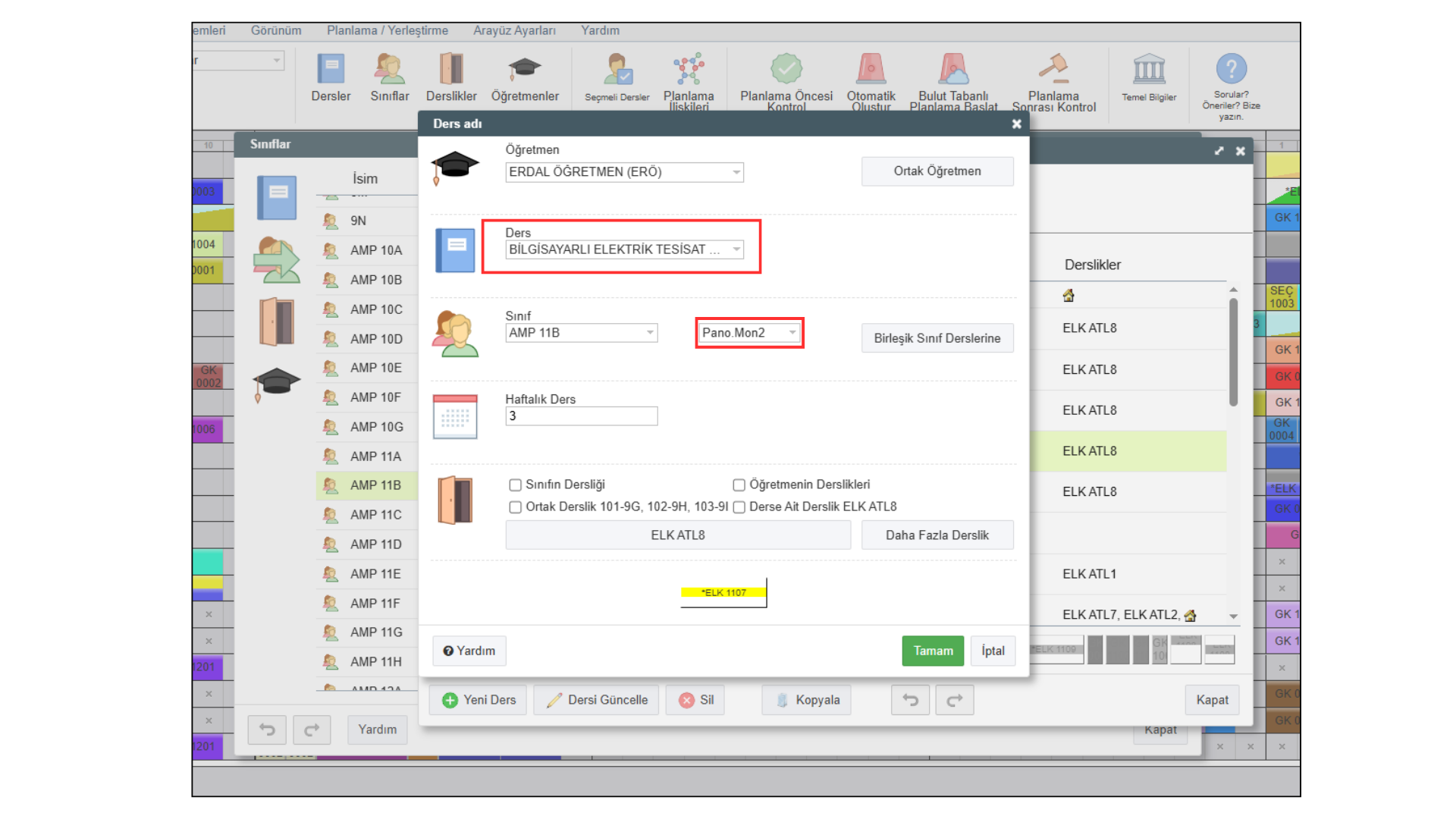
Task: Open the Derslikler door icon
Action: tap(451, 70)
